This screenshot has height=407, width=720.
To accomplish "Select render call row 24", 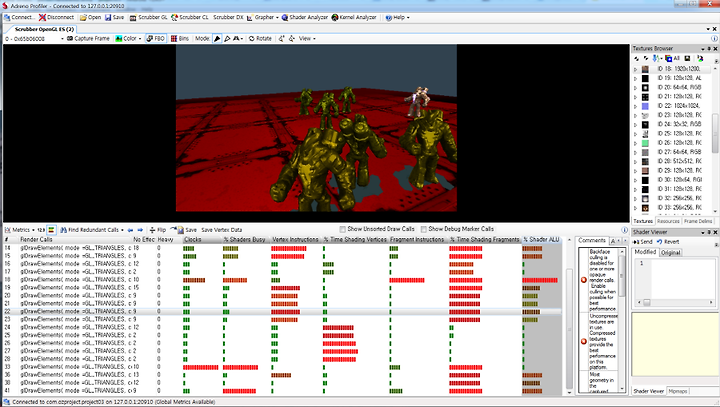I will [282, 328].
